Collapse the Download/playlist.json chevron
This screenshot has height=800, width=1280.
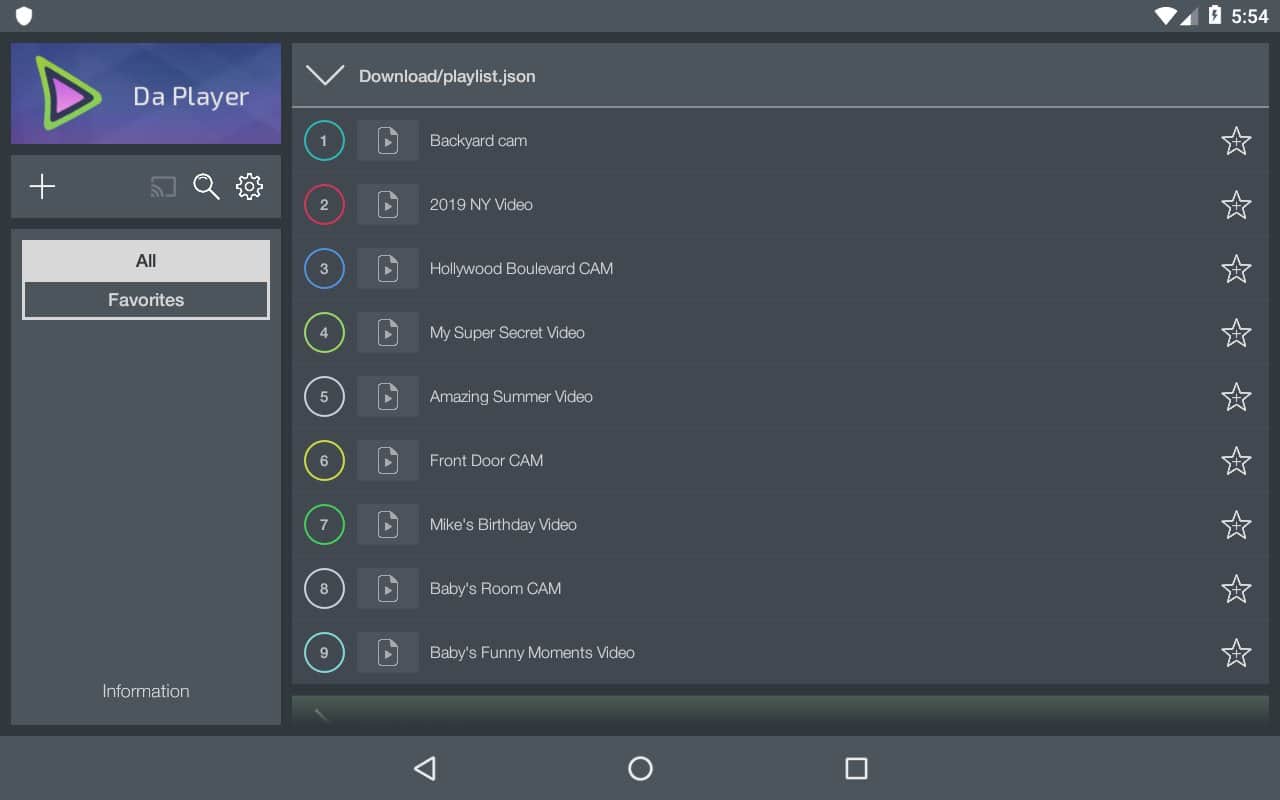(x=325, y=76)
